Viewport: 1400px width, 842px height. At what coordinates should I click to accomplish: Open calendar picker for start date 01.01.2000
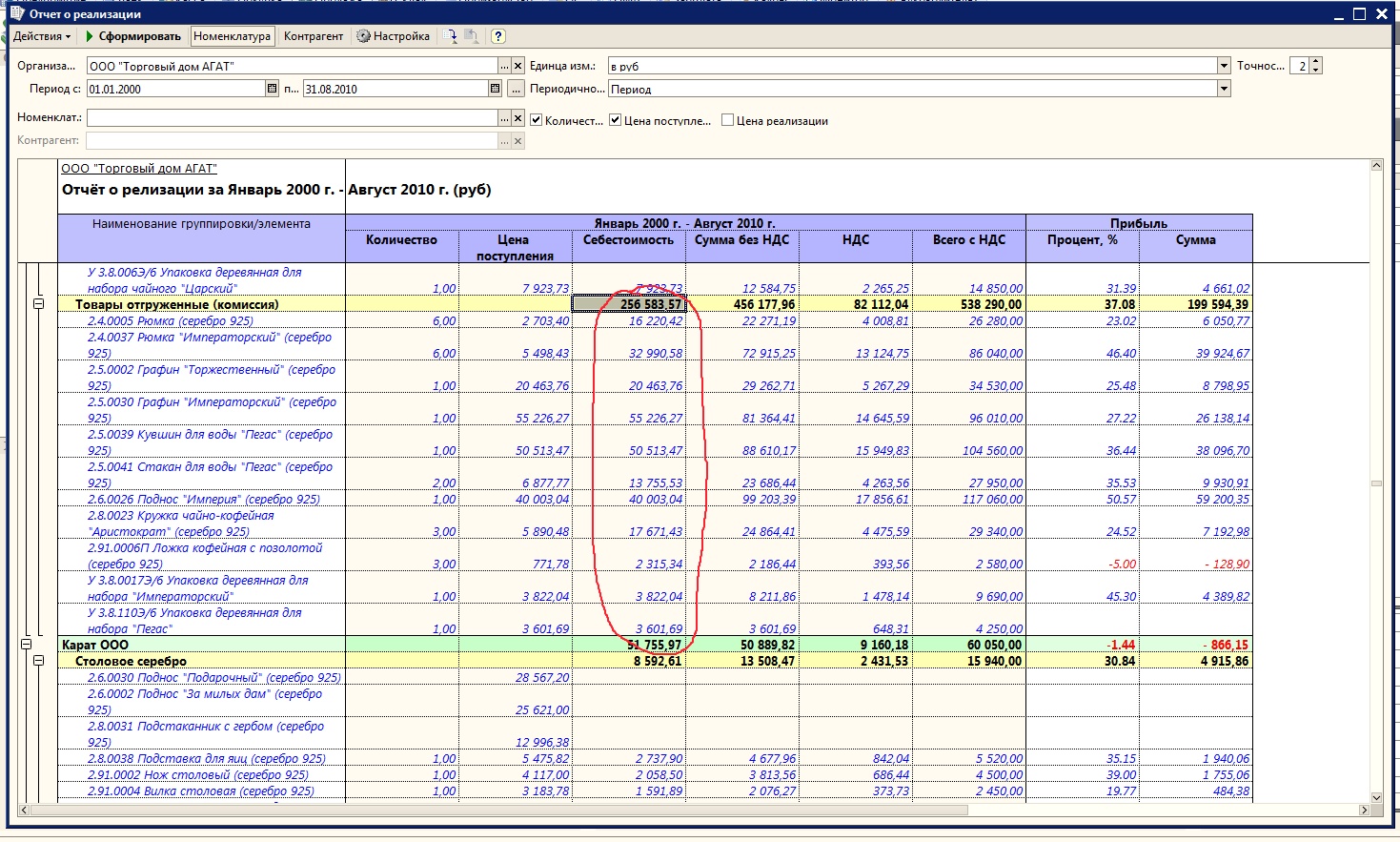click(x=272, y=89)
